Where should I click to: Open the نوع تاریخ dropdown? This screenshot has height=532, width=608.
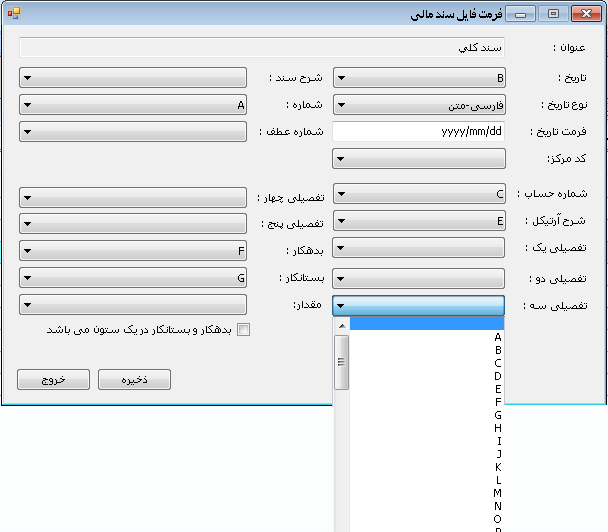coord(419,105)
